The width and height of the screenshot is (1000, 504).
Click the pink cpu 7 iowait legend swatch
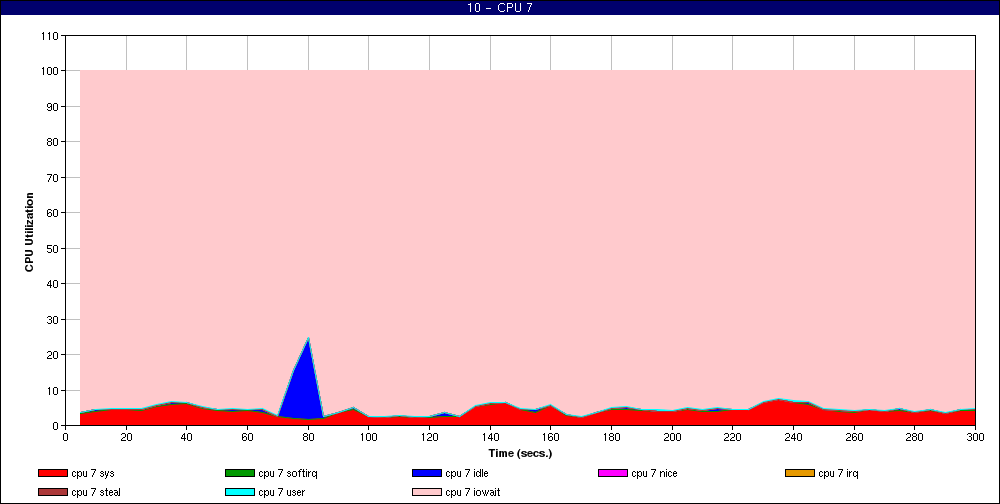pos(426,491)
